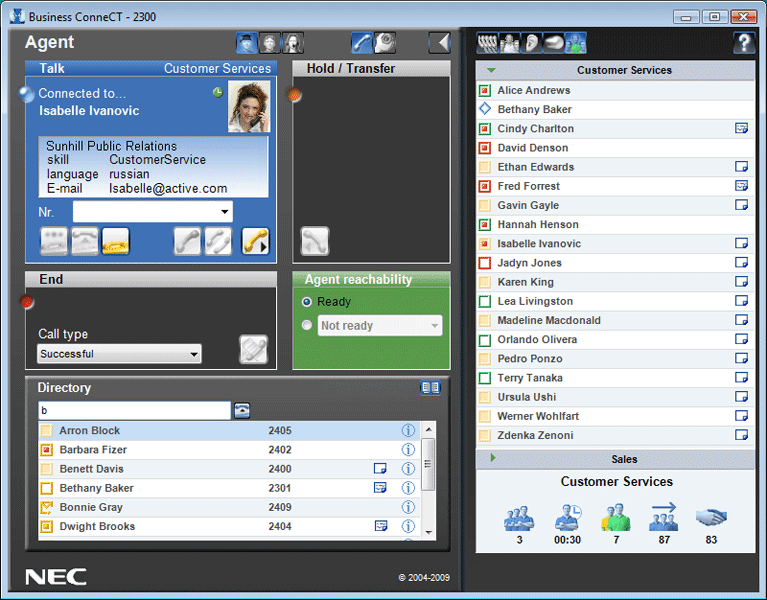Select the Ready radio button
This screenshot has width=767, height=600.
tap(307, 302)
